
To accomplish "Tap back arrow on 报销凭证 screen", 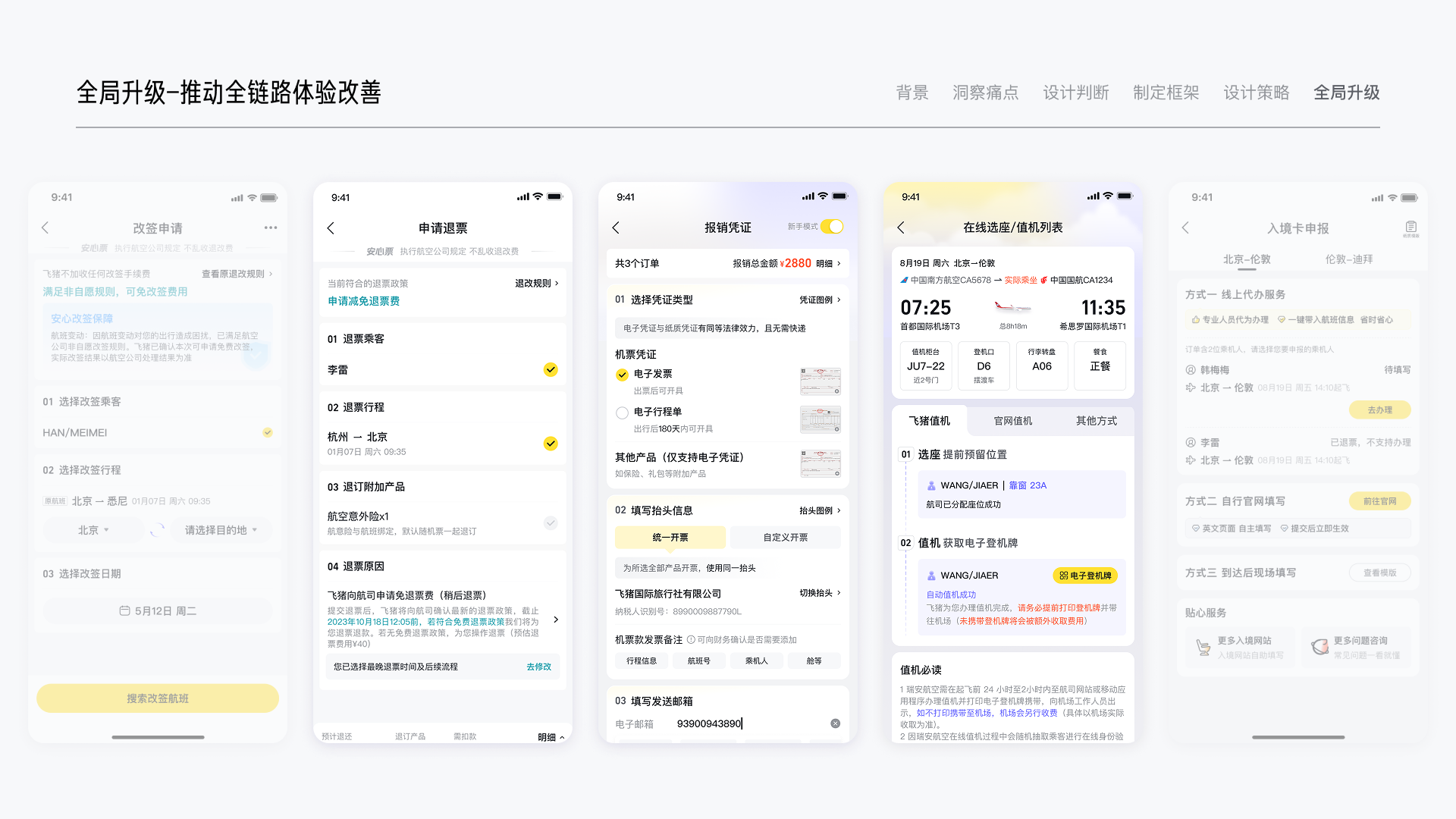I will click(616, 227).
